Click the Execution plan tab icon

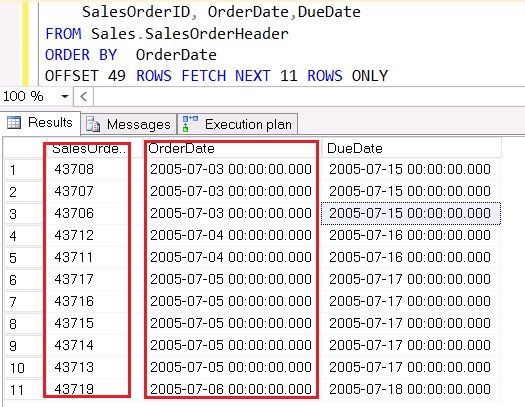(190, 124)
